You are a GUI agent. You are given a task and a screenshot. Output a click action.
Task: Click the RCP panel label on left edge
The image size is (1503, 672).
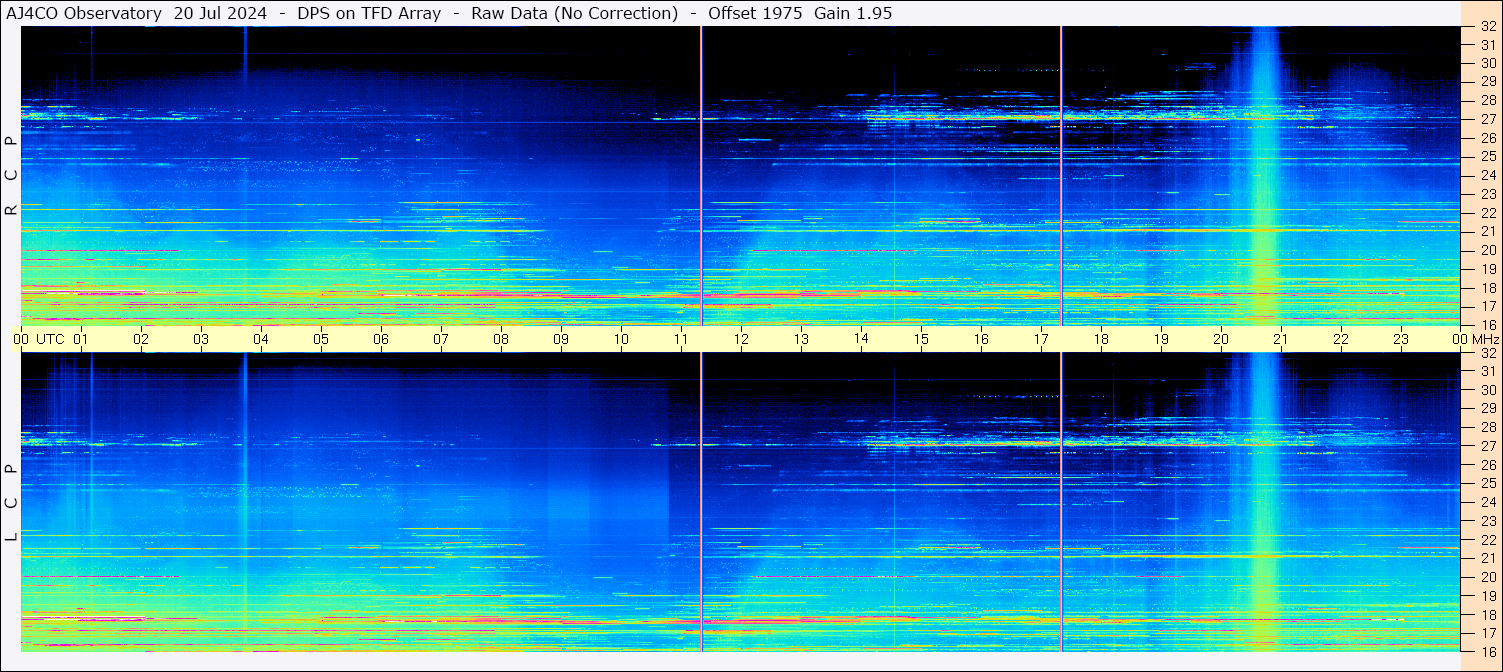pyautogui.click(x=11, y=175)
